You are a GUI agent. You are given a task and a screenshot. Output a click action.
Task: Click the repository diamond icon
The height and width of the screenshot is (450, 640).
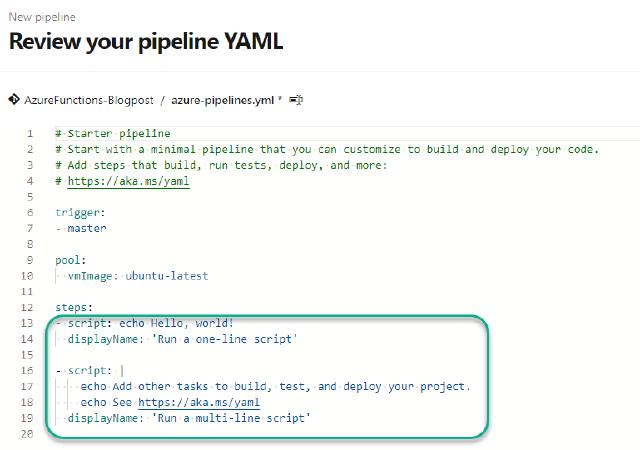[14, 100]
